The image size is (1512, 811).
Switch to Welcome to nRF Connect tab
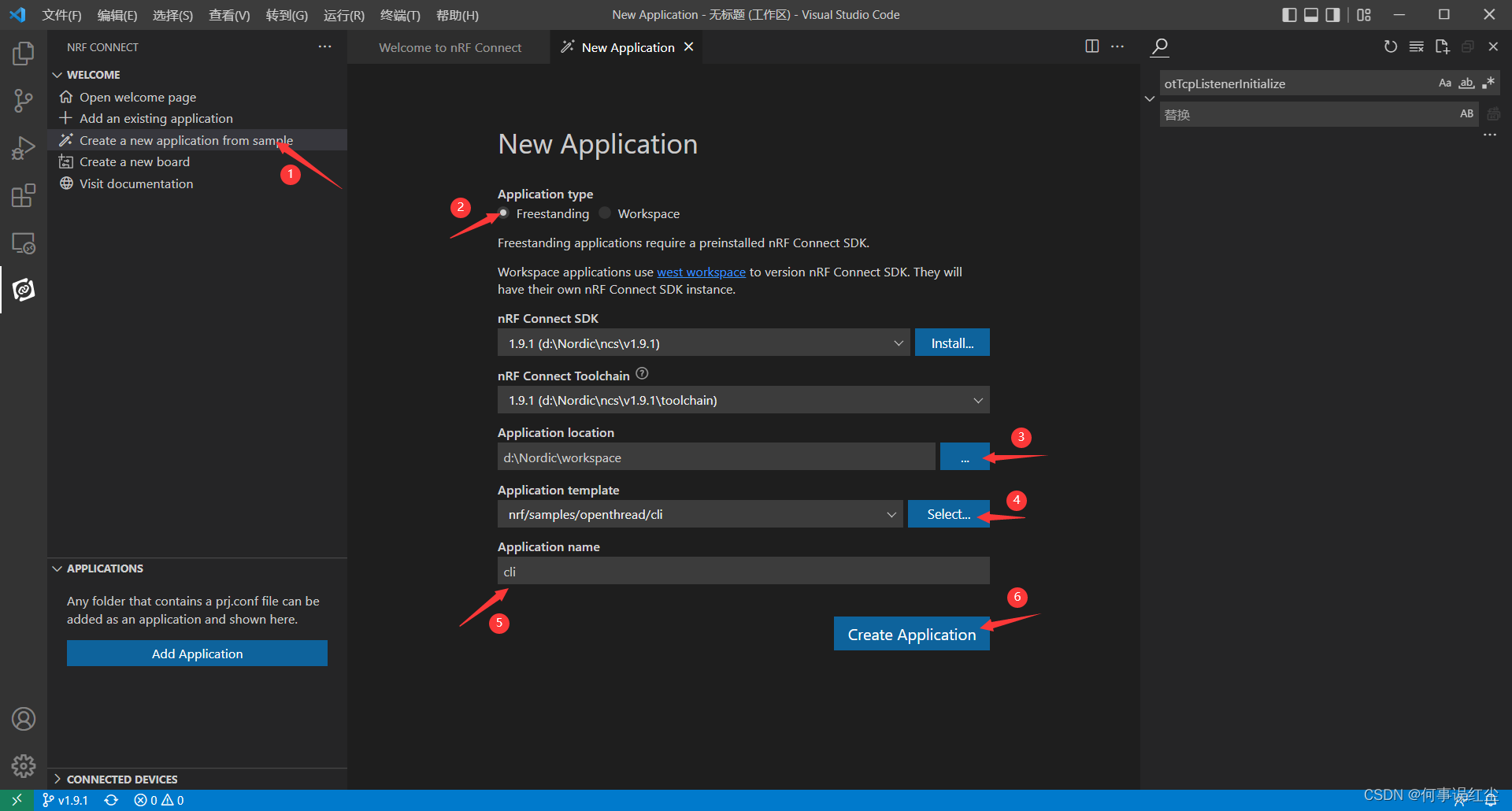(450, 47)
